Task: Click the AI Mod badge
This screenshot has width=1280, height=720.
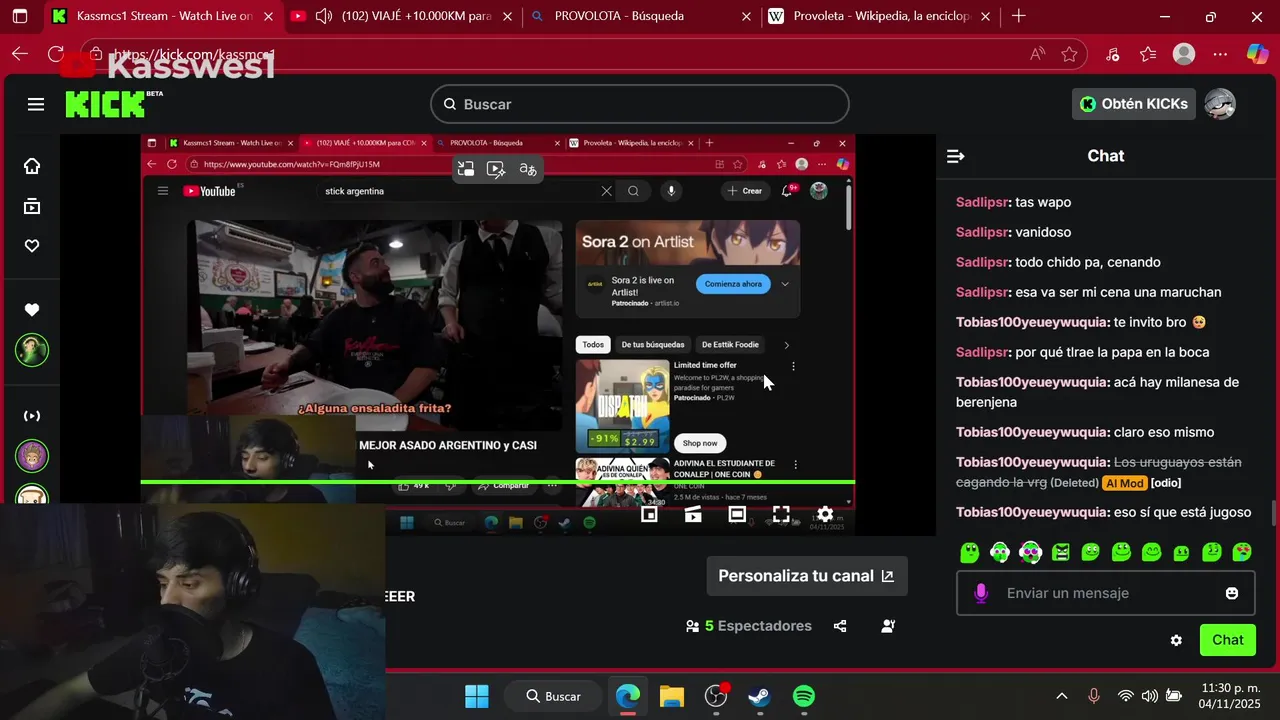Action: pyautogui.click(x=1124, y=483)
